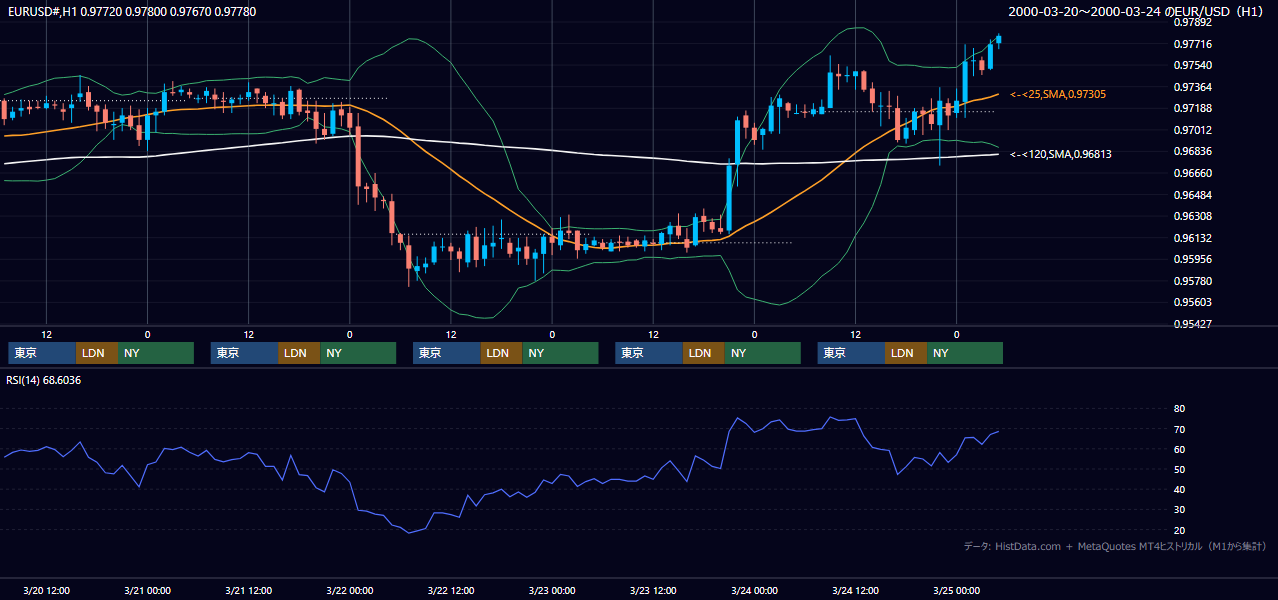Pick the RSI axis level 50
Viewport: 1278px width, 600px height.
[x=1179, y=469]
